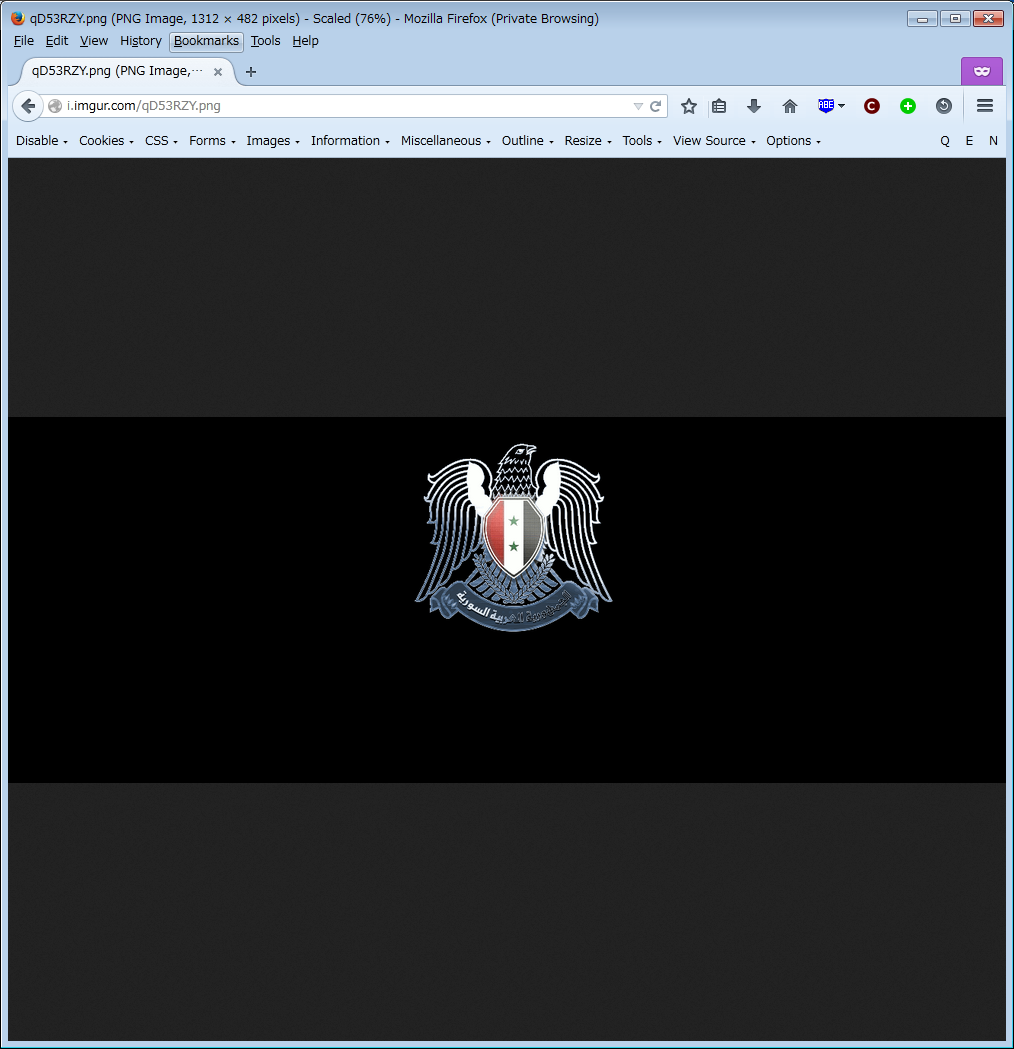The image size is (1014, 1049).
Task: Go back with the back arrow
Action: 28,106
